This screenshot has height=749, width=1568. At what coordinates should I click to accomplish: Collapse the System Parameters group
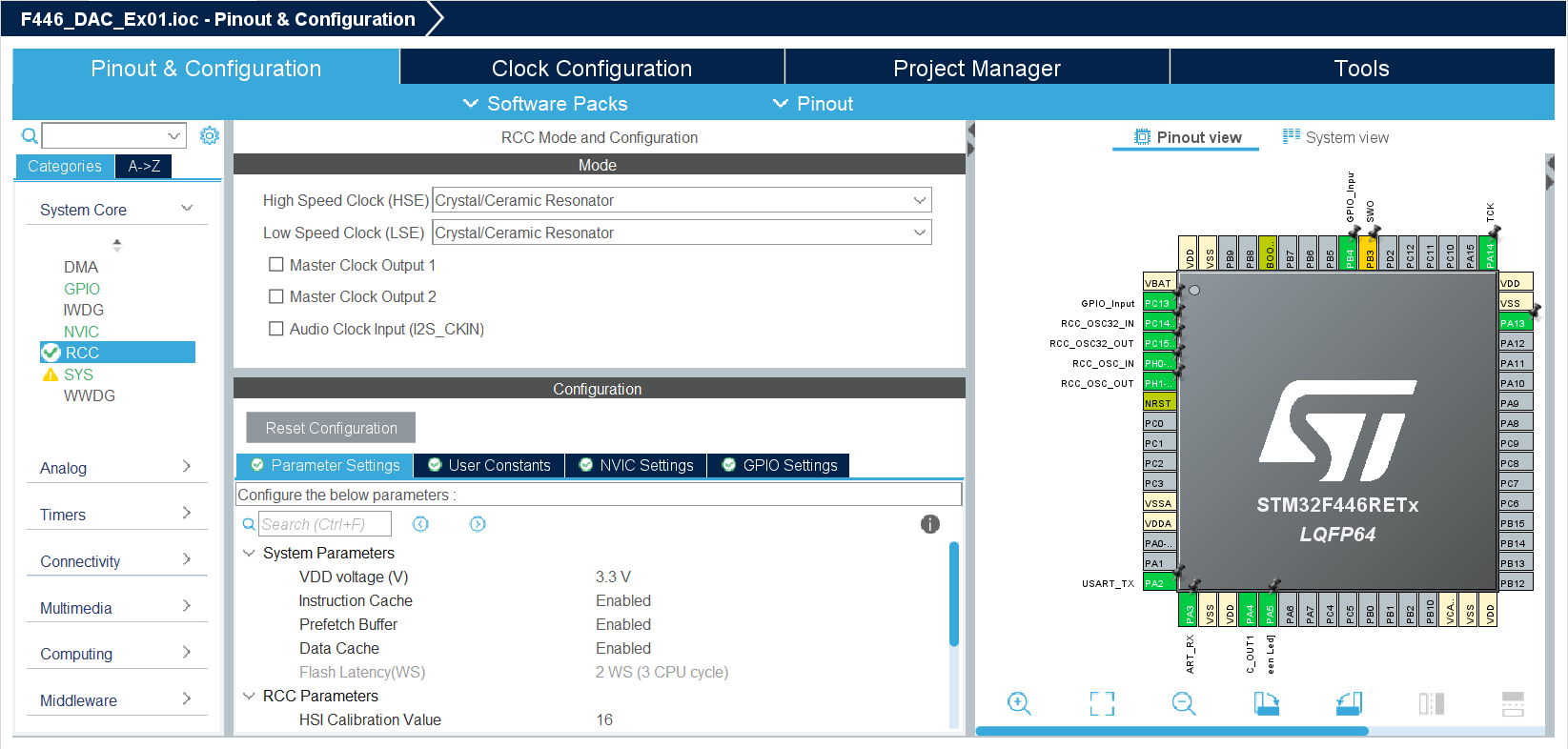point(249,553)
